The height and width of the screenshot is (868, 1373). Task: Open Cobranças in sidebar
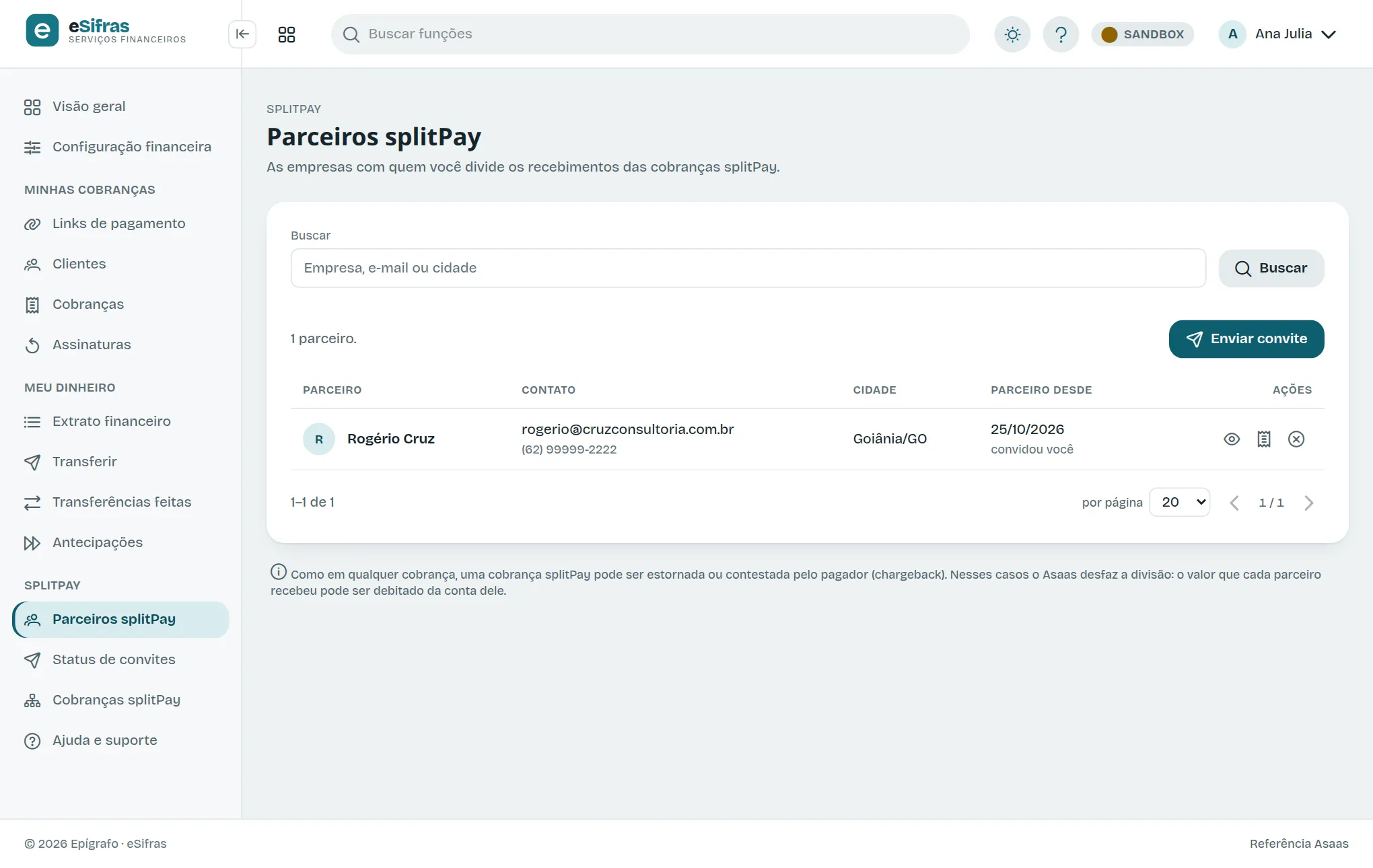(x=120, y=304)
